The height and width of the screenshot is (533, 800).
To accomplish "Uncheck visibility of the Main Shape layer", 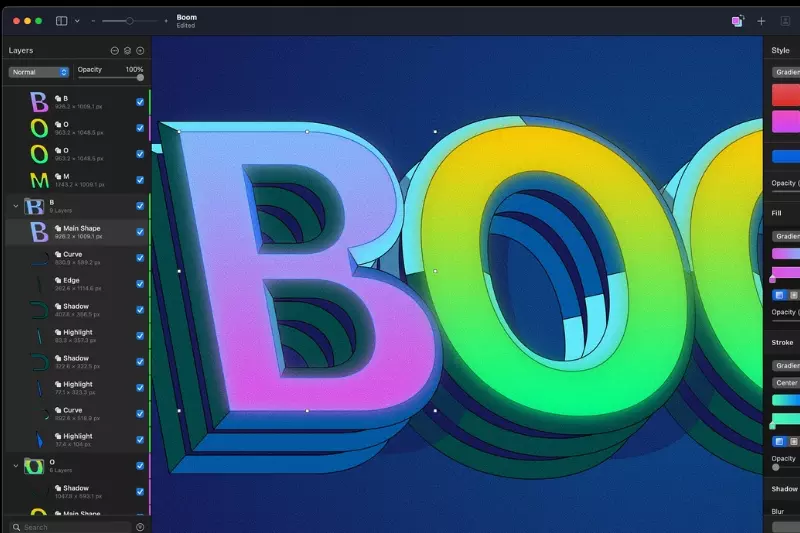I will 140,232.
